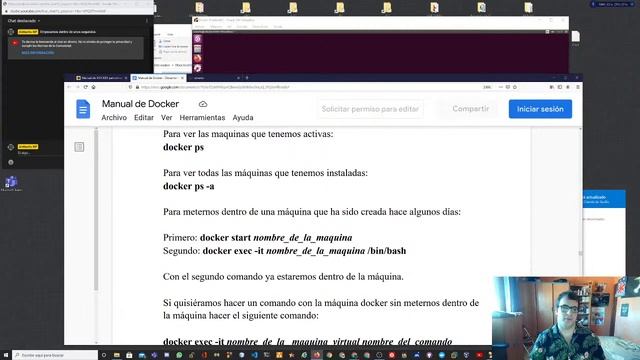The height and width of the screenshot is (360, 640).
Task: Click the Windows taskbar search box
Action: click(55, 355)
